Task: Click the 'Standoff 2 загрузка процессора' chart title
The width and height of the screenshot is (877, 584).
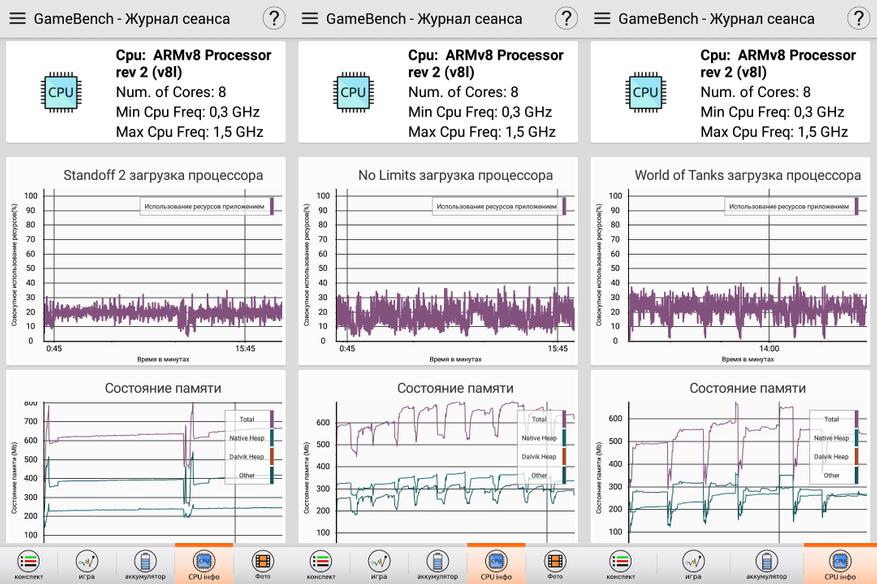Action: (x=163, y=175)
